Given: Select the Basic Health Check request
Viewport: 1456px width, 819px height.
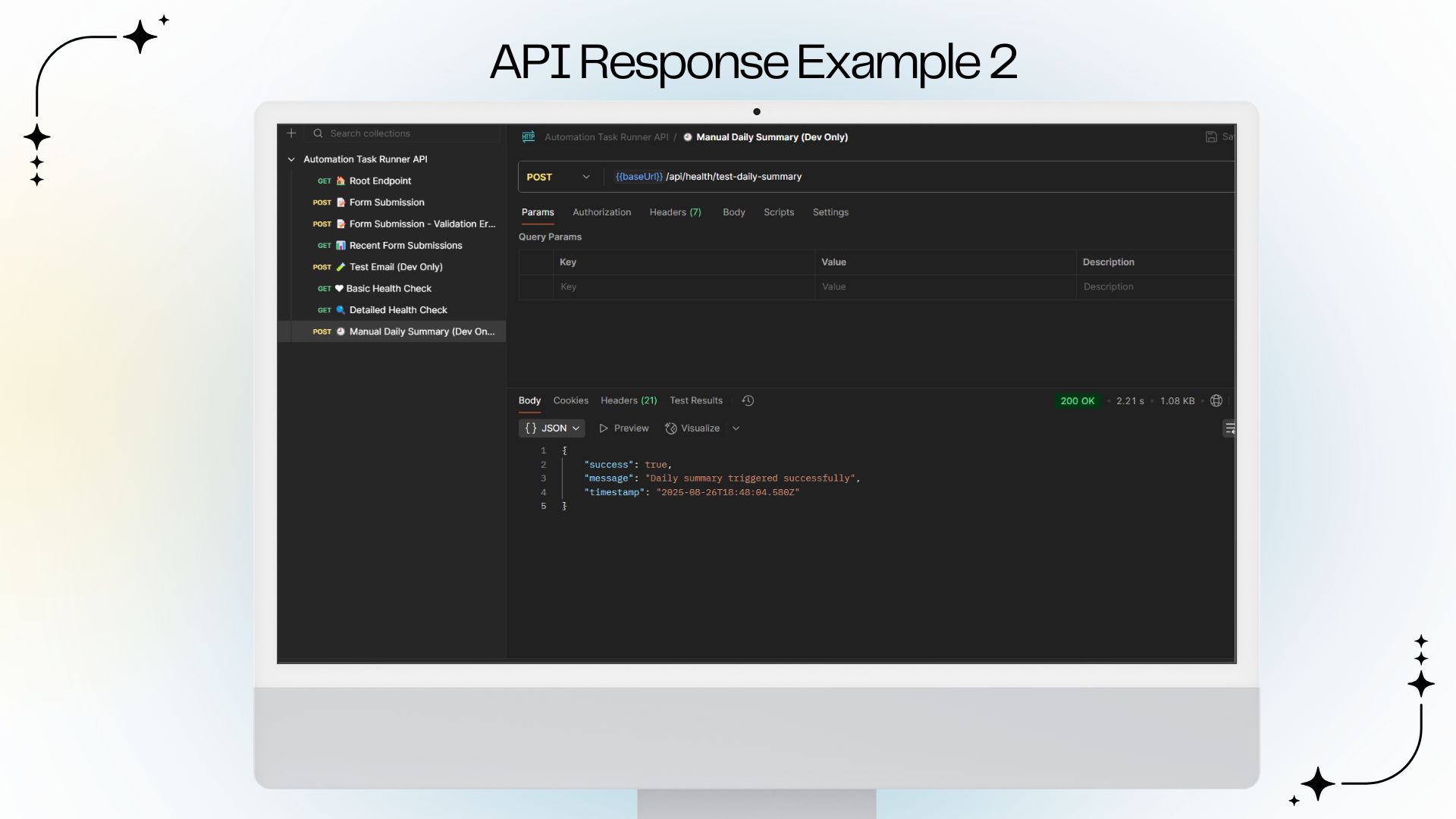Looking at the screenshot, I should tap(389, 288).
